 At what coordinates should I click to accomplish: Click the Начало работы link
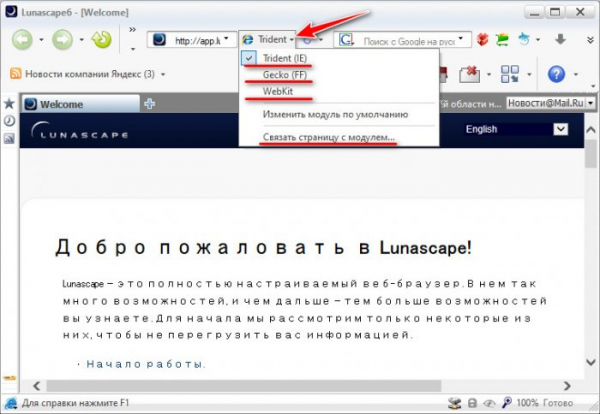pyautogui.click(x=146, y=364)
